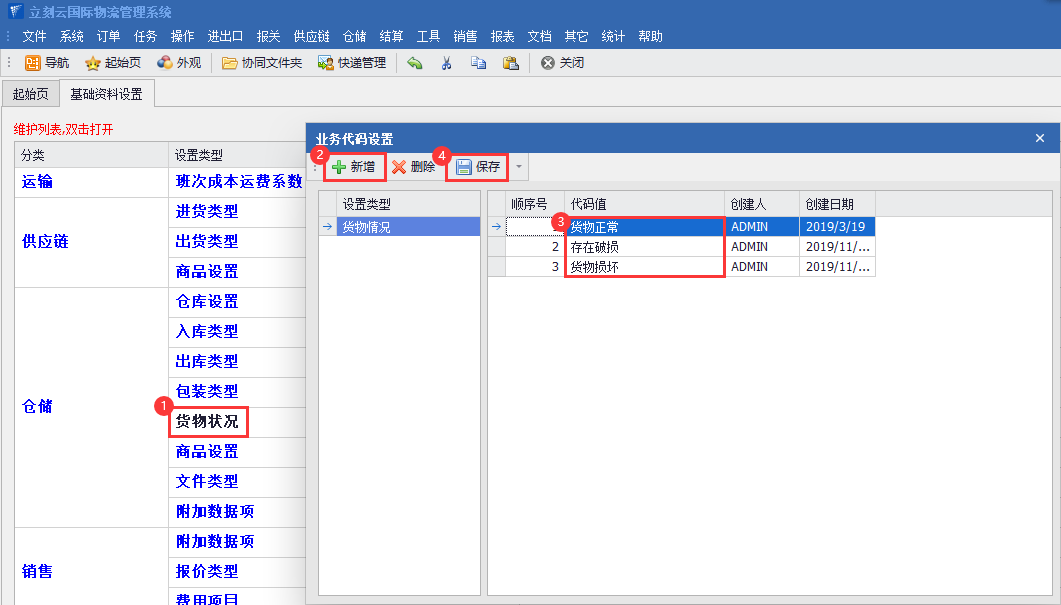Click the scissors cut icon
The height and width of the screenshot is (605, 1061).
[x=447, y=63]
